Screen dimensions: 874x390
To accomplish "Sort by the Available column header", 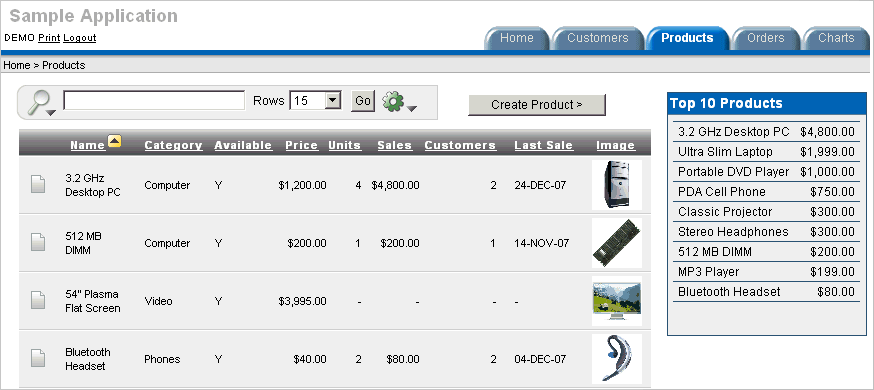I will [243, 145].
